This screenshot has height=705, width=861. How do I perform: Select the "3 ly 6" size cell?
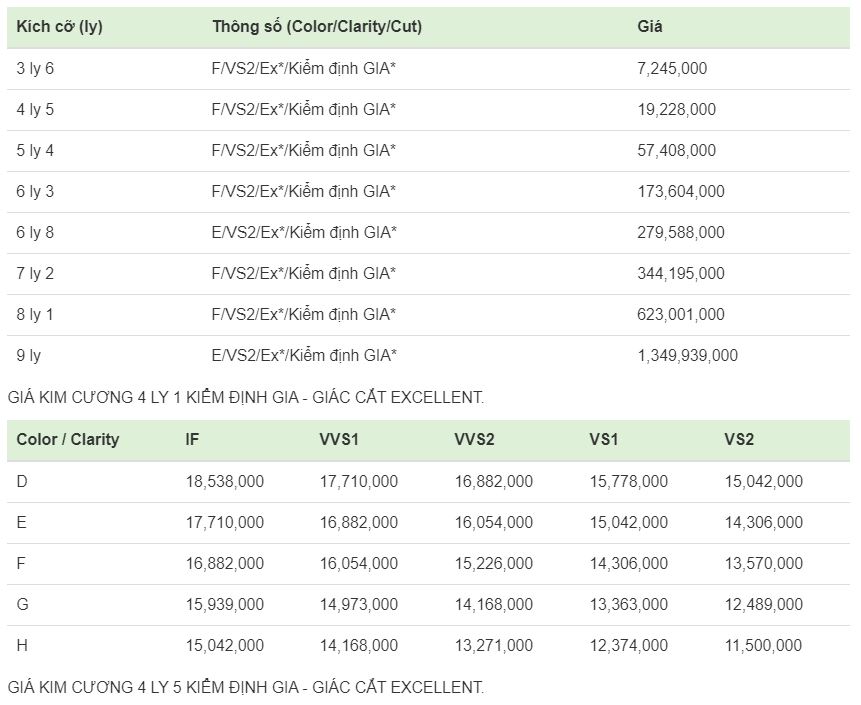click(x=36, y=68)
